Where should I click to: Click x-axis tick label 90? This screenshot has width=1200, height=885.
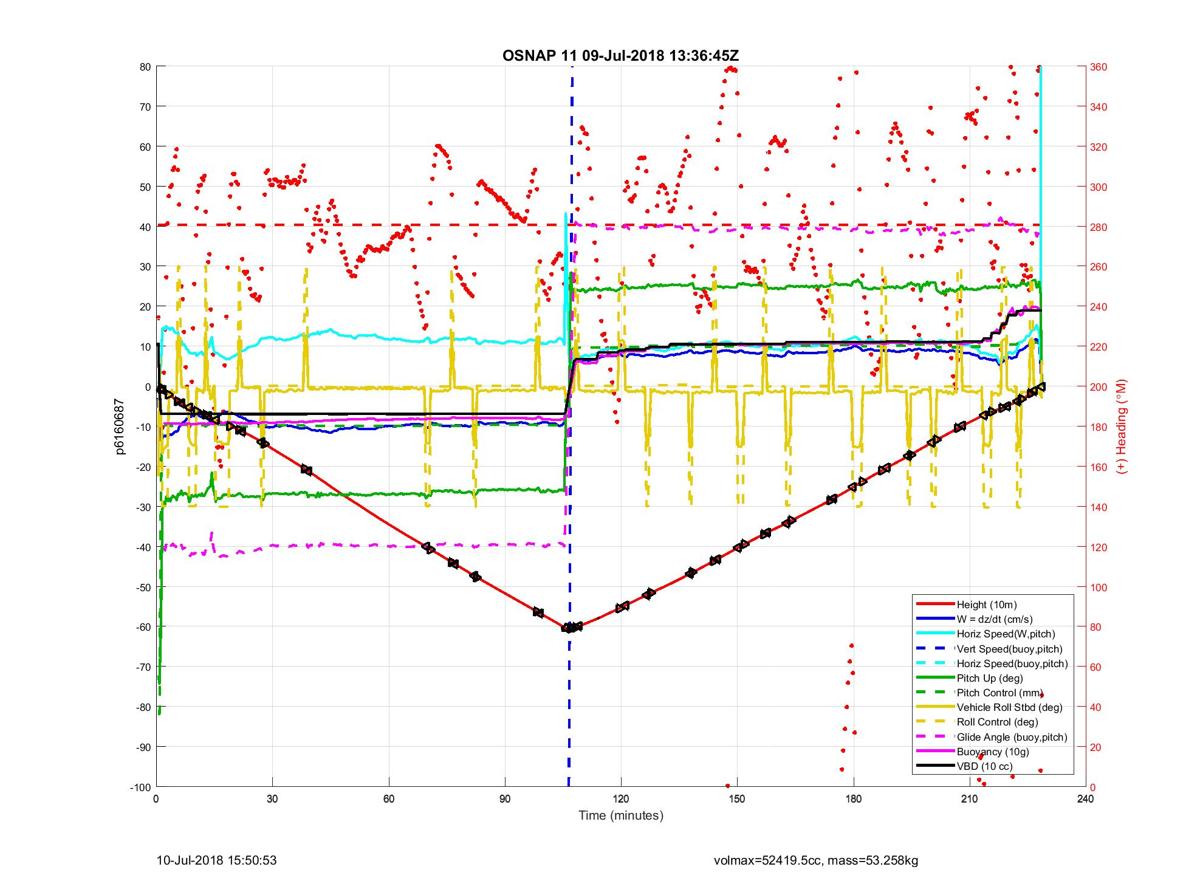coord(504,799)
